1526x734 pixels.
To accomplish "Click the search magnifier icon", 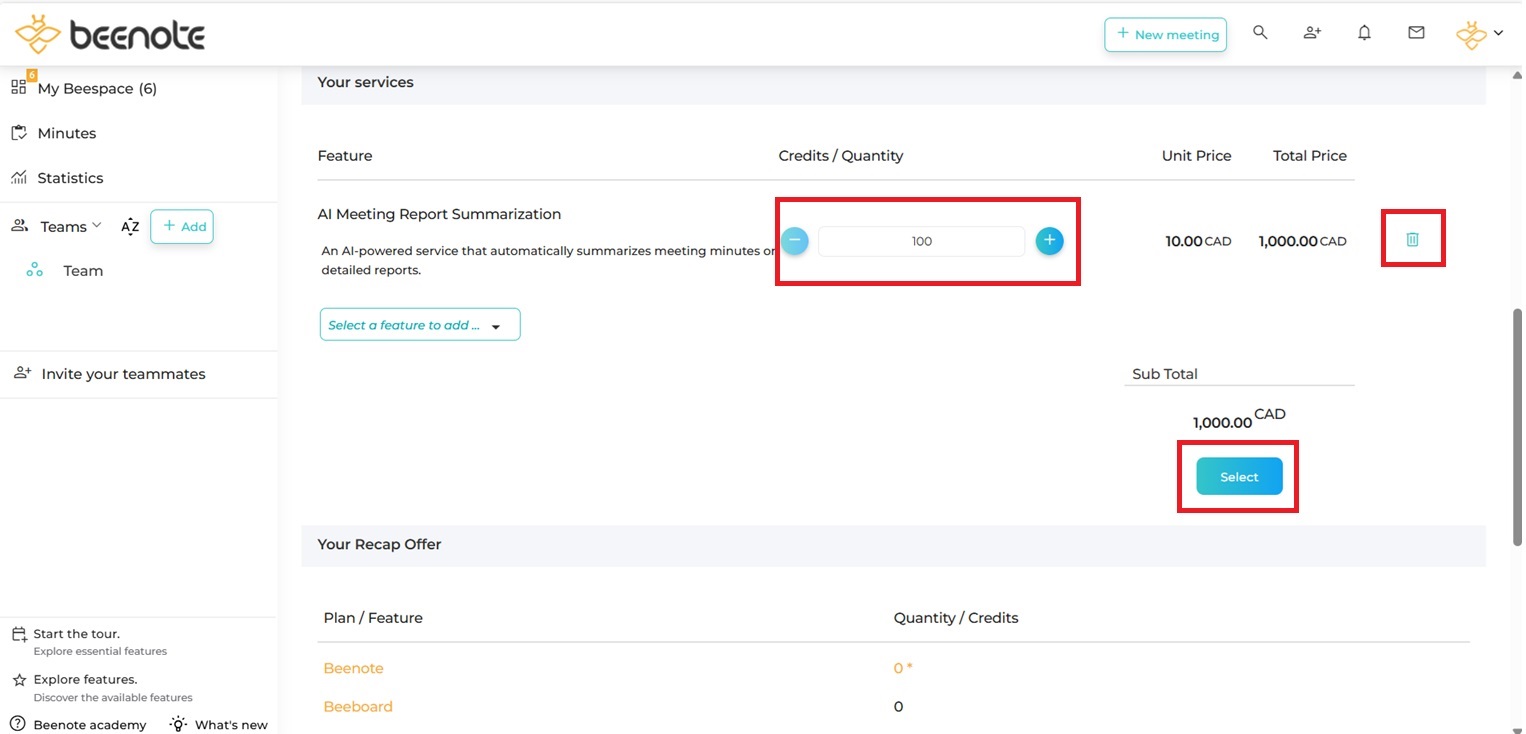I will point(1260,33).
